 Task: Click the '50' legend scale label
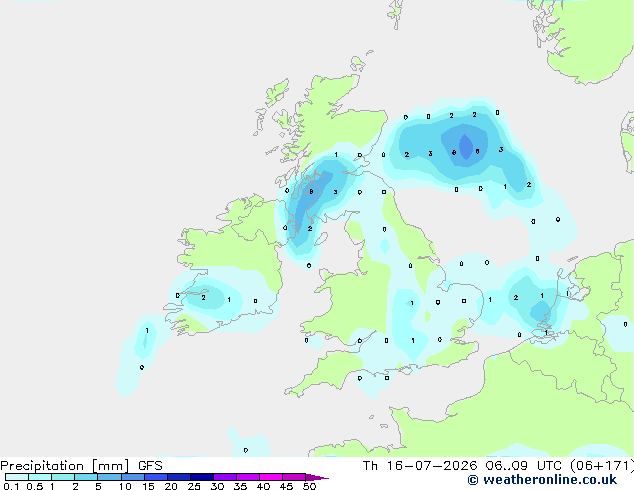(309, 486)
